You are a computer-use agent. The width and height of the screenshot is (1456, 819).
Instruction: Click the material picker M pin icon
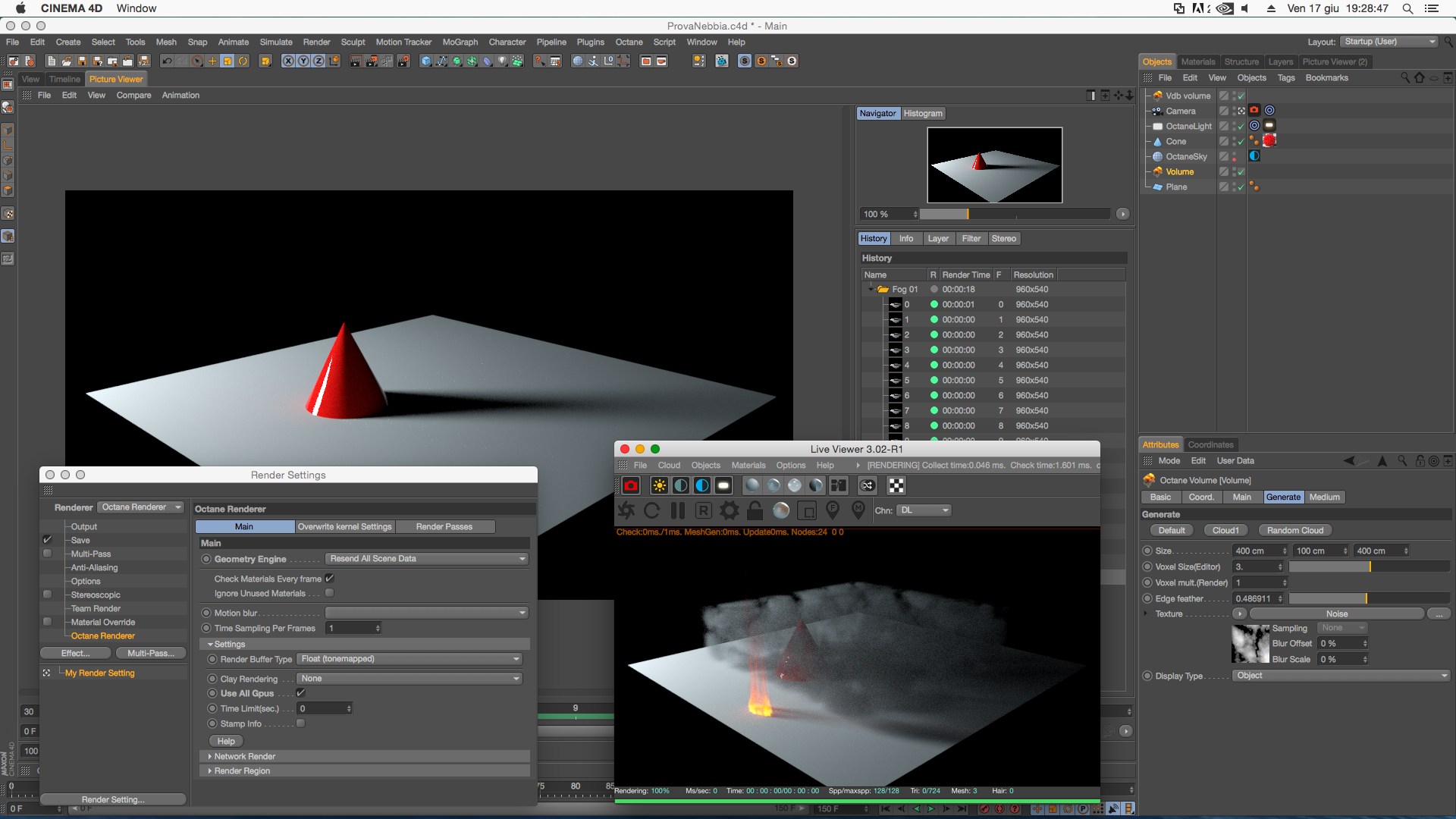point(858,510)
